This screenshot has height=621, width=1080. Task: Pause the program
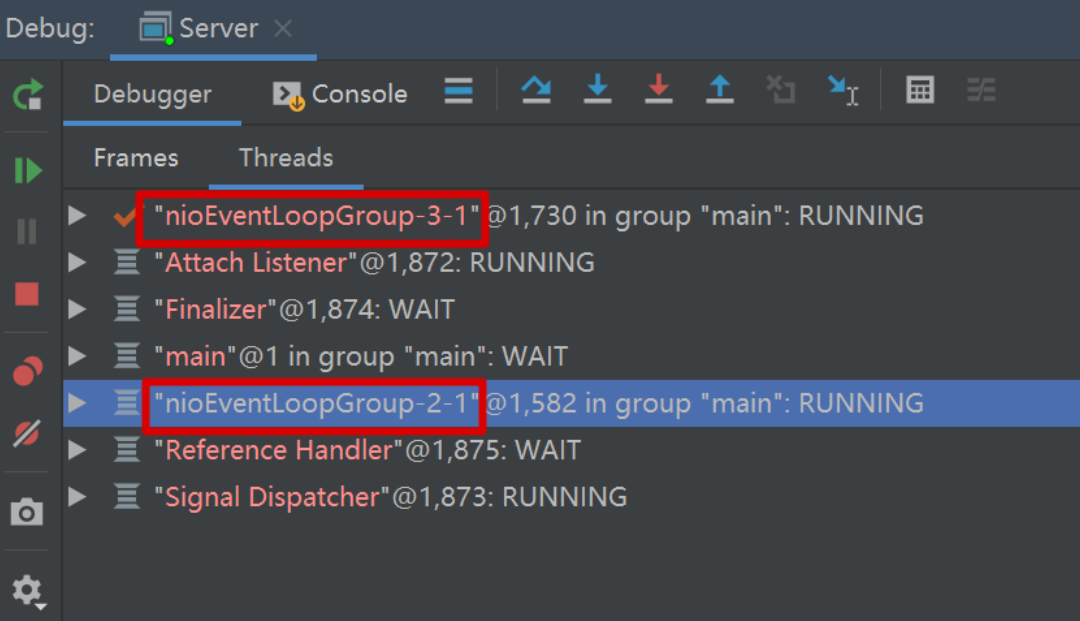click(x=27, y=231)
